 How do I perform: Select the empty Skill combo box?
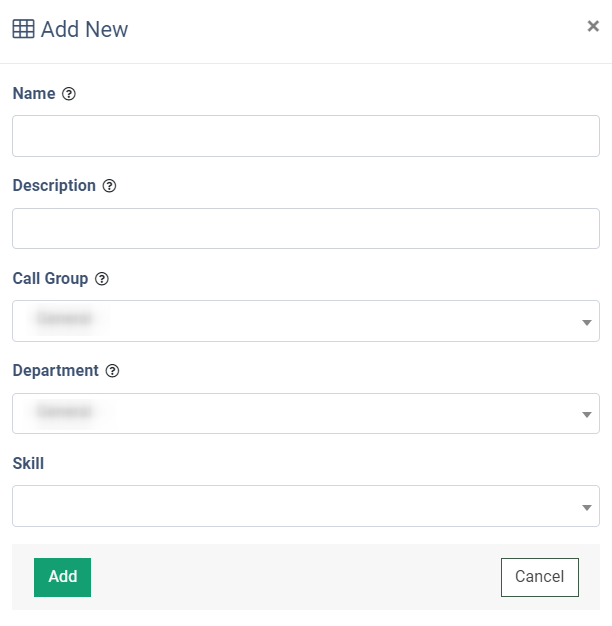[x=306, y=506]
